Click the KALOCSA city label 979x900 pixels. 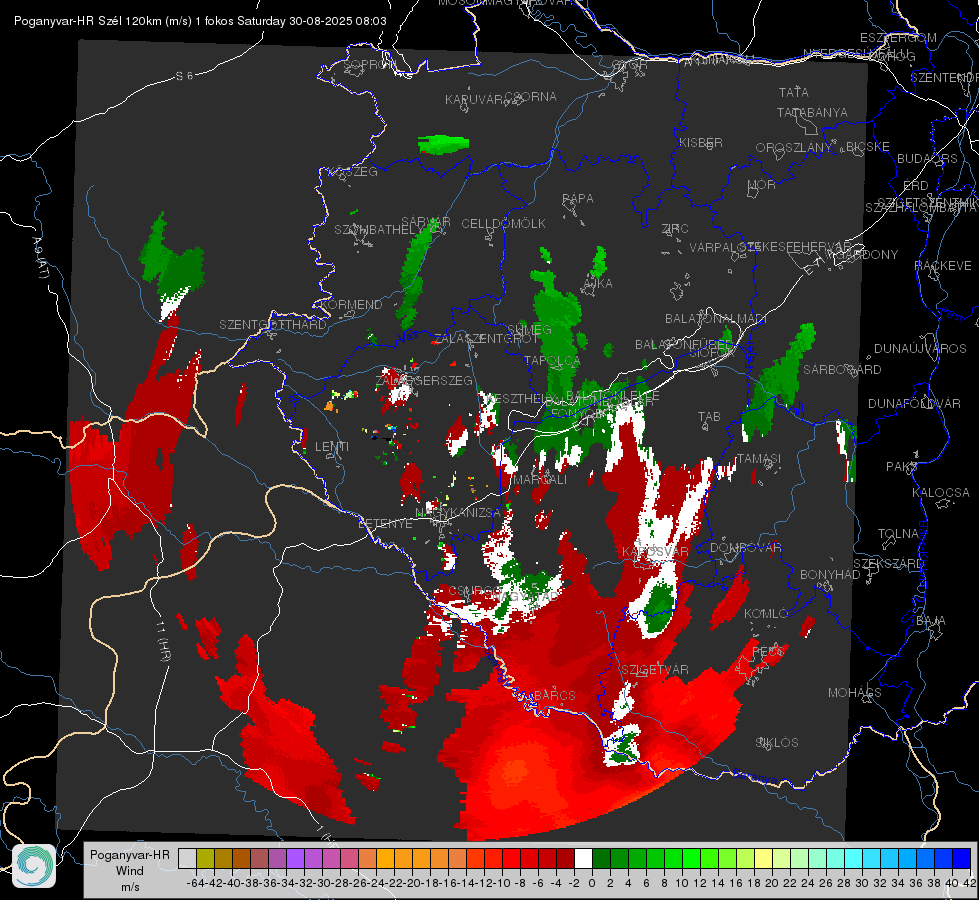[941, 493]
